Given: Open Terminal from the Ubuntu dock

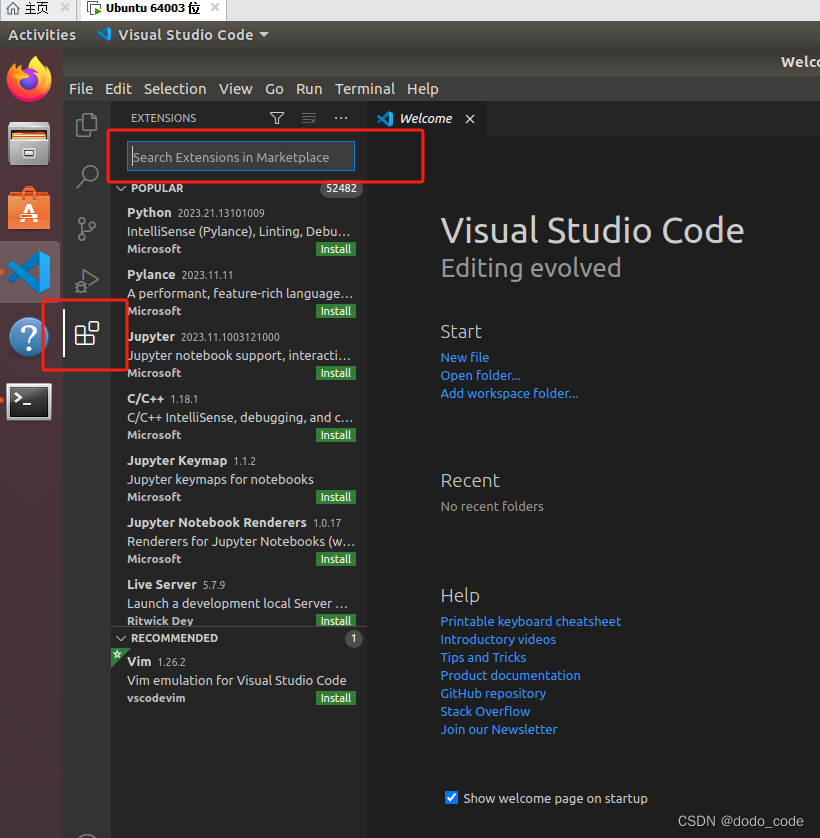Looking at the screenshot, I should 29,401.
